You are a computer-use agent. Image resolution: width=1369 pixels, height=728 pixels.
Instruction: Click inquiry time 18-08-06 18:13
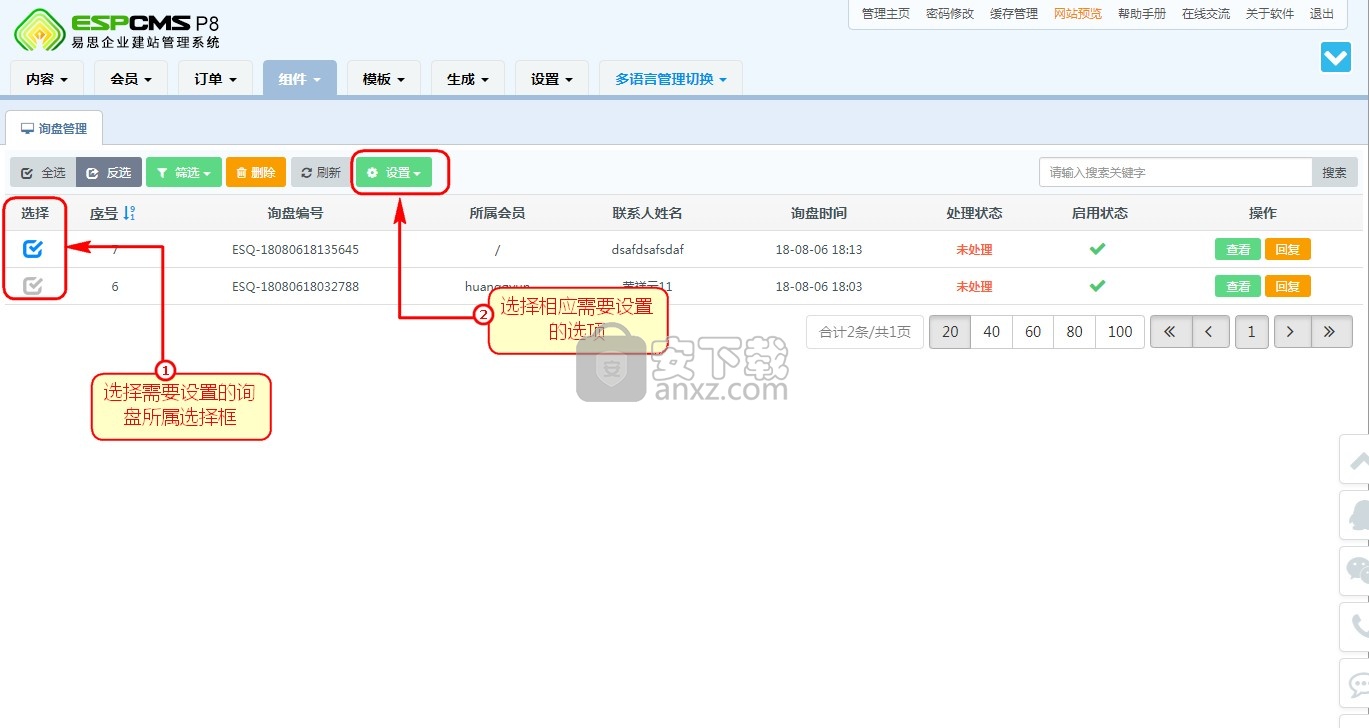(818, 250)
